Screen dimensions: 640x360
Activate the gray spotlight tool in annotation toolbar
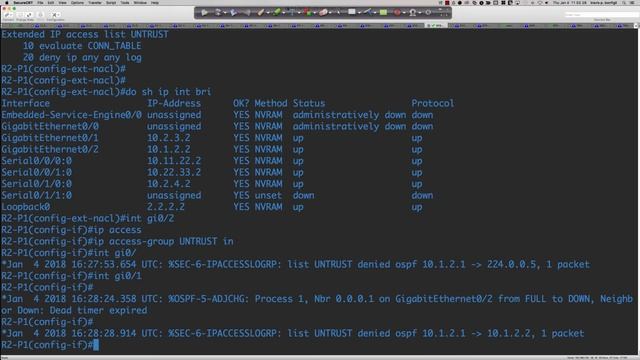pyautogui.click(x=246, y=13)
